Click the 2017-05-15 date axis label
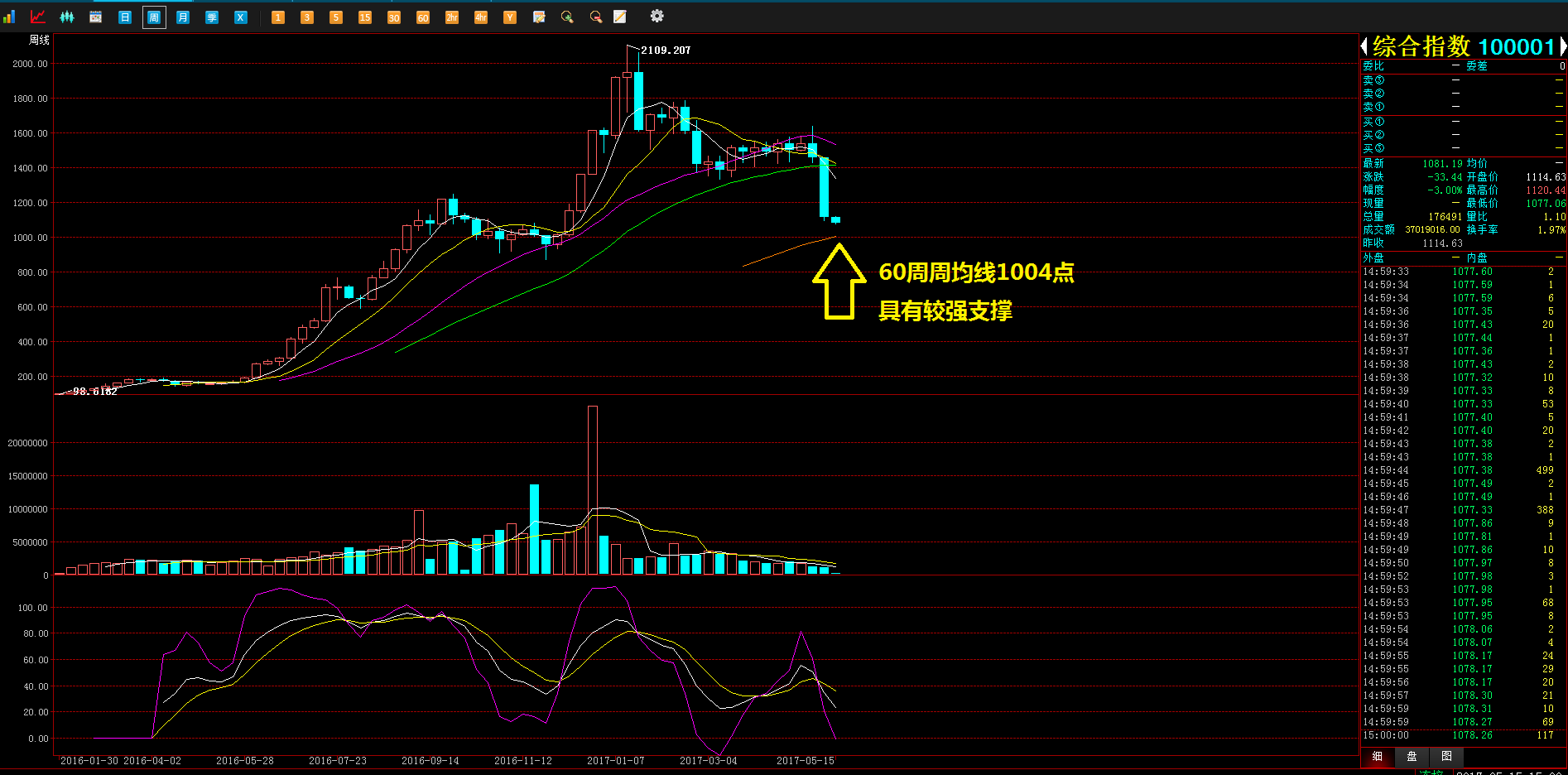 806,761
